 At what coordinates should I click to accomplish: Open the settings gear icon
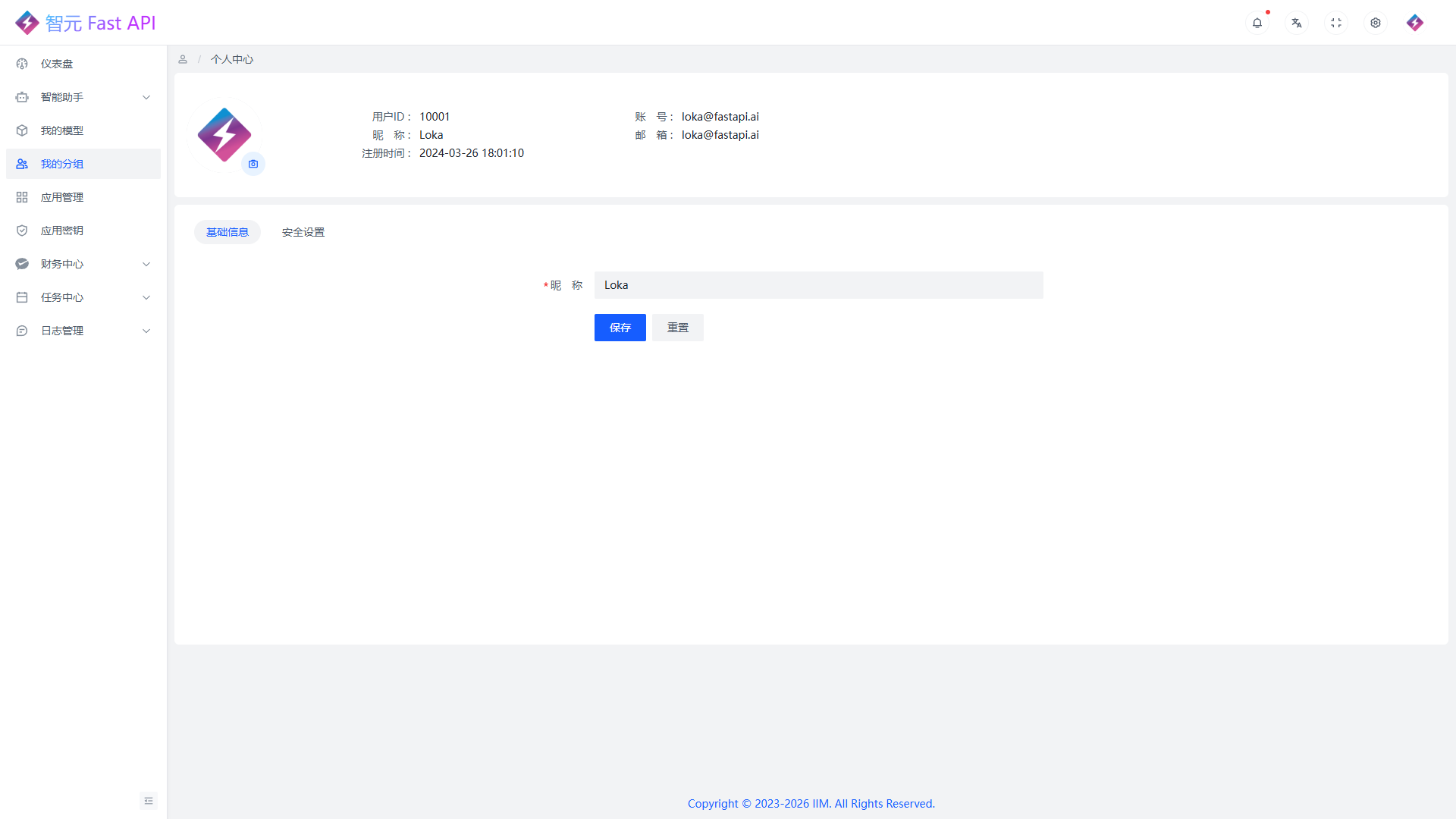click(x=1376, y=23)
